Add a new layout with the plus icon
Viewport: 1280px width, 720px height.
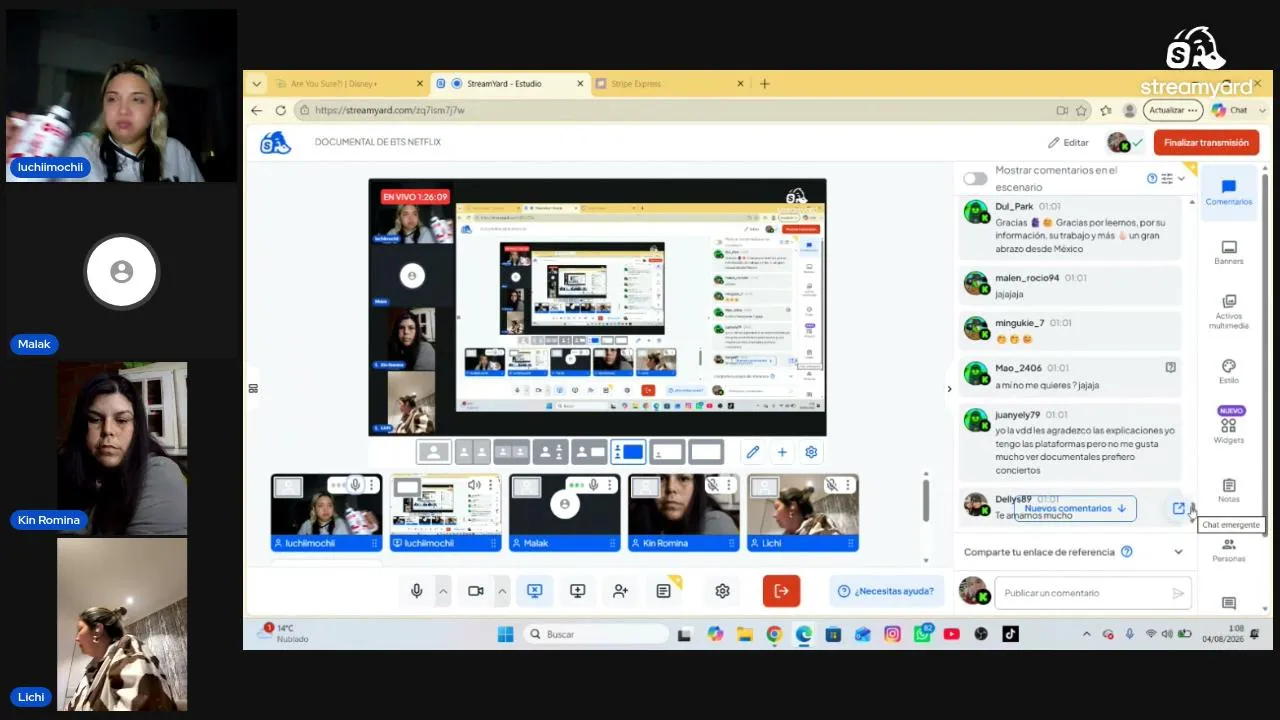(x=782, y=452)
